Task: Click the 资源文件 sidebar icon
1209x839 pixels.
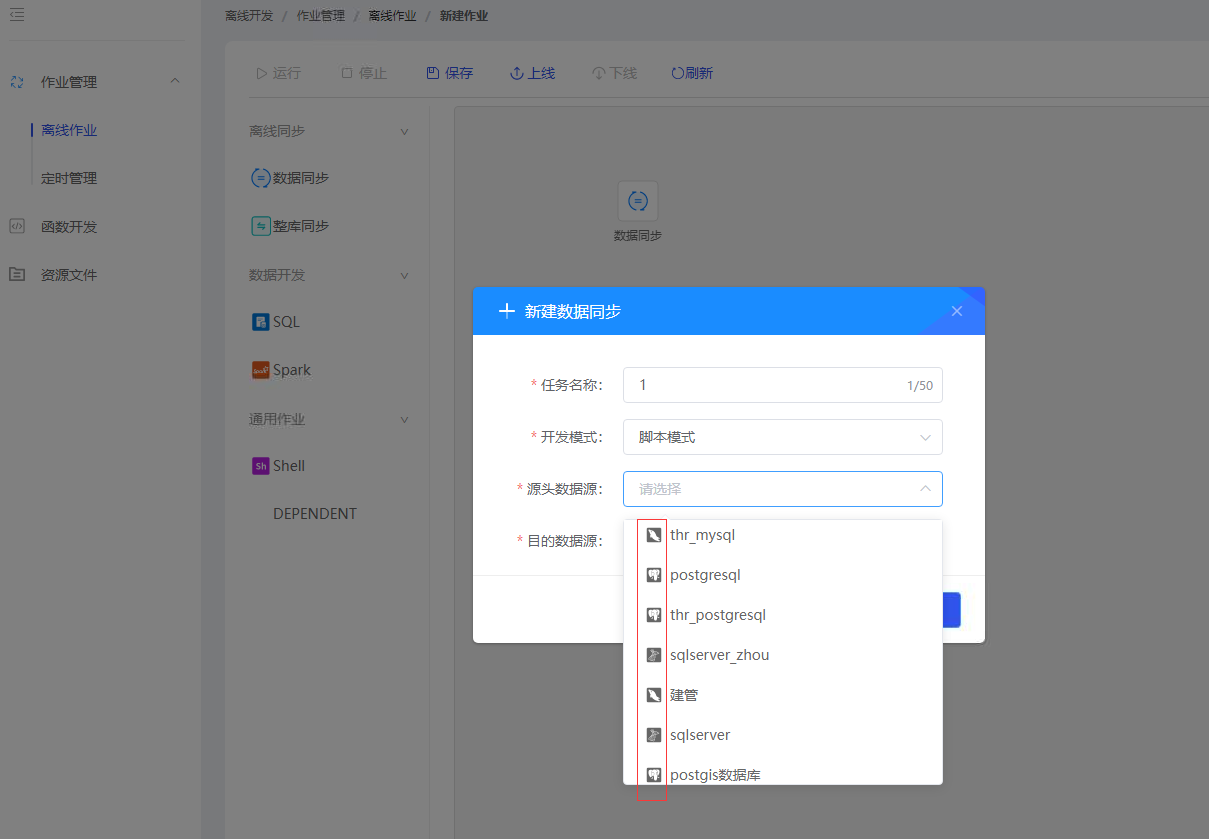Action: click(x=17, y=274)
